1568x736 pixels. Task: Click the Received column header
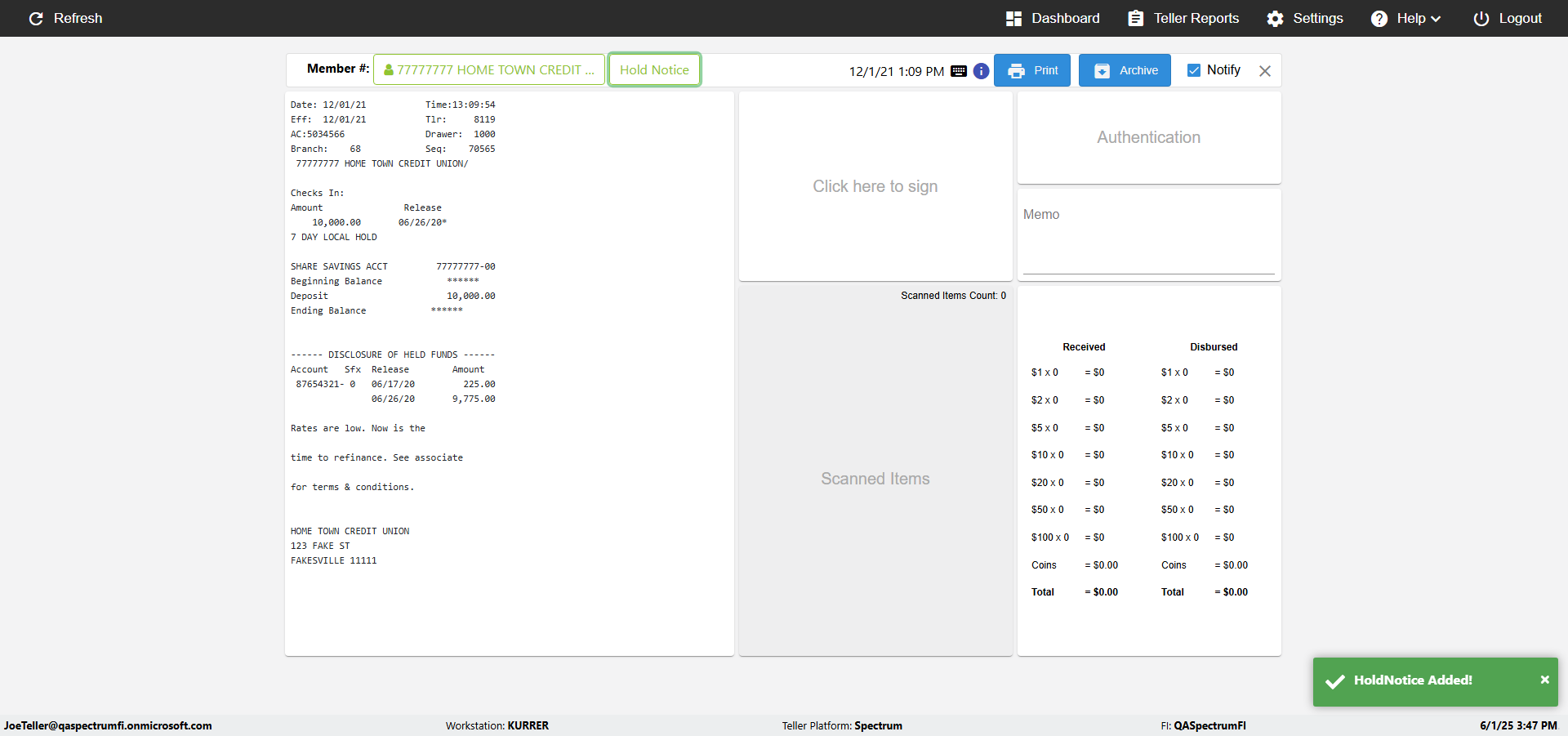click(1084, 347)
